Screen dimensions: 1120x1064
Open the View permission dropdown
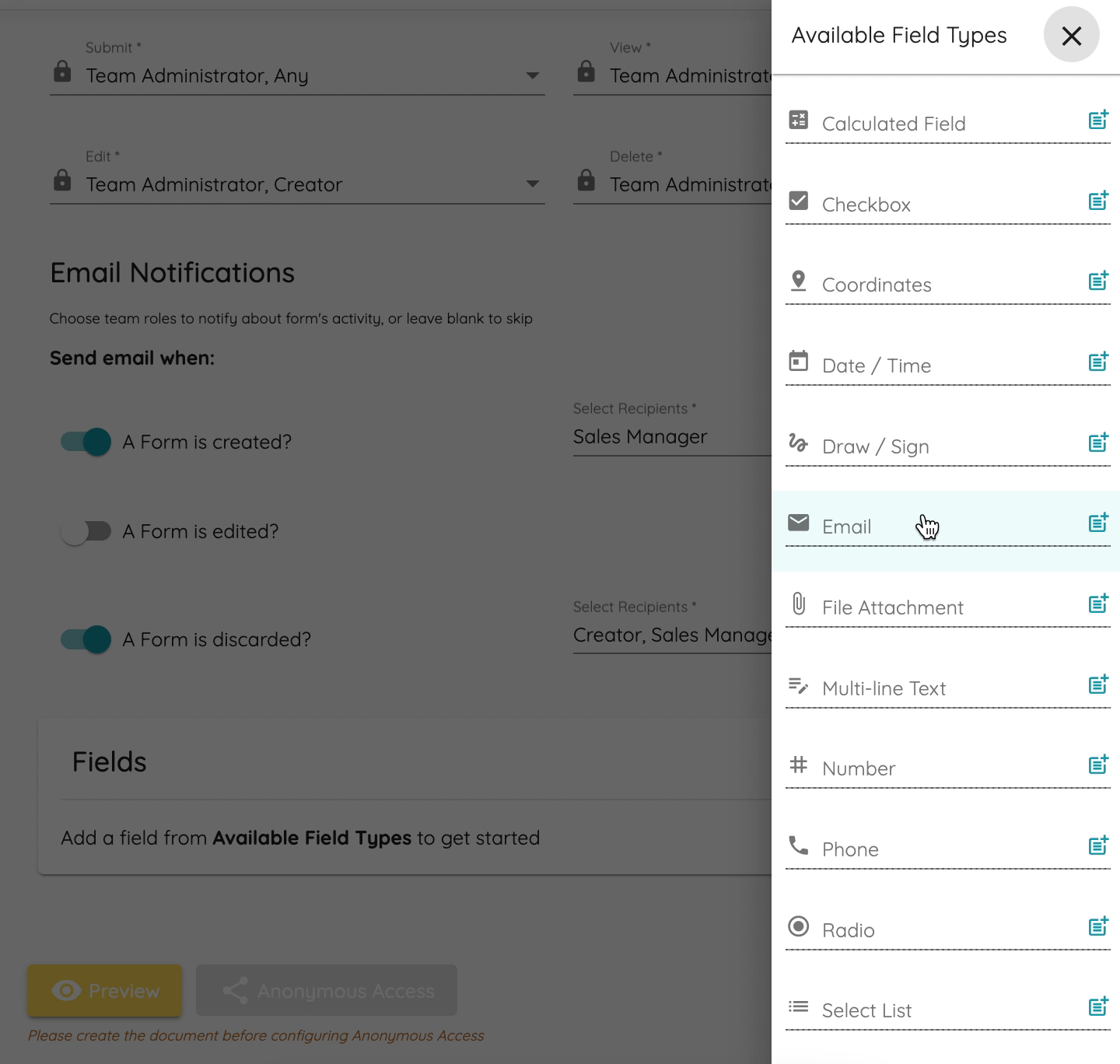point(673,75)
